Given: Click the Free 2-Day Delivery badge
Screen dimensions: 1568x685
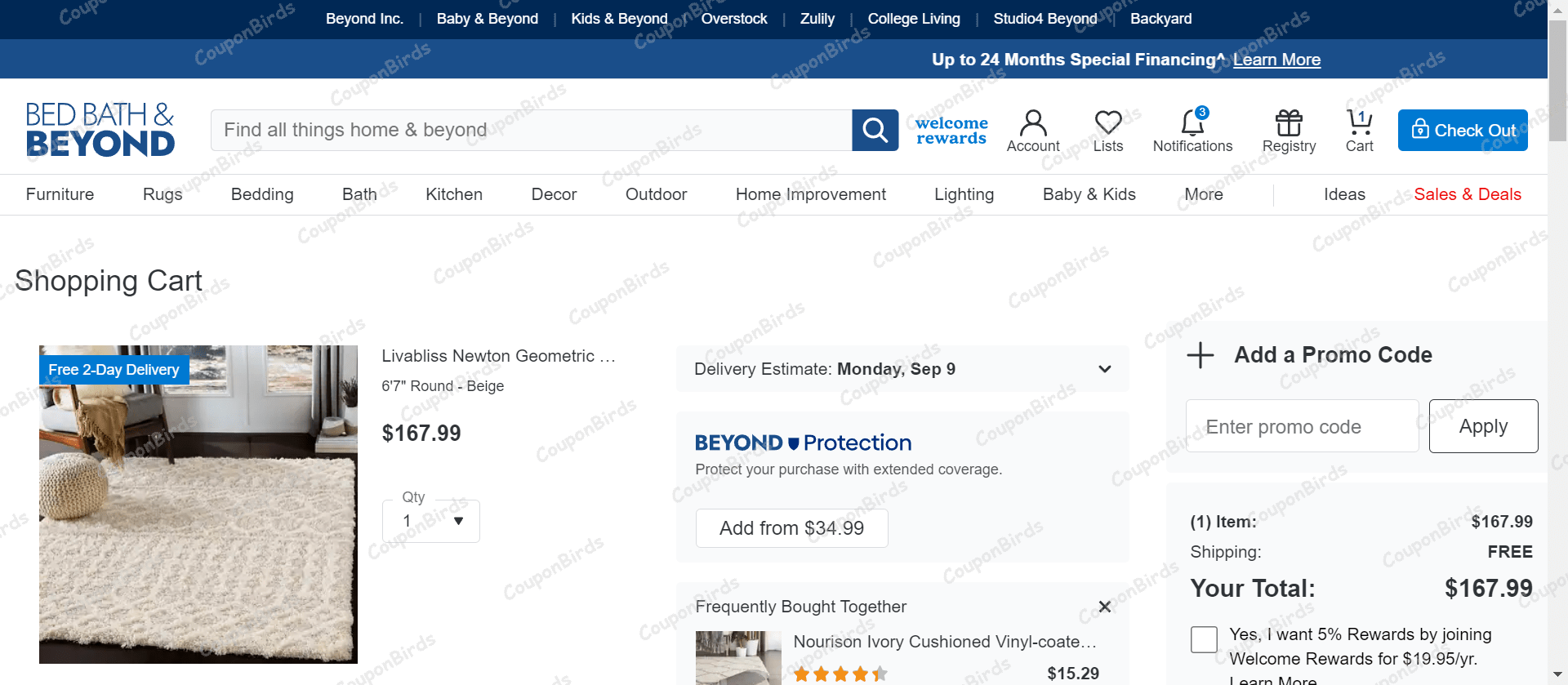Looking at the screenshot, I should tap(114, 370).
